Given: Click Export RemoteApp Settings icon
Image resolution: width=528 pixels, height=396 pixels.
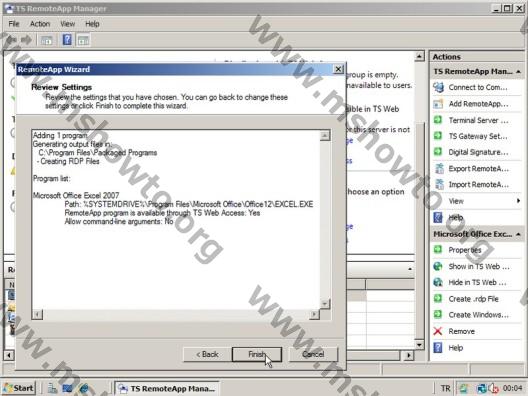Looking at the screenshot, I should pyautogui.click(x=439, y=168).
